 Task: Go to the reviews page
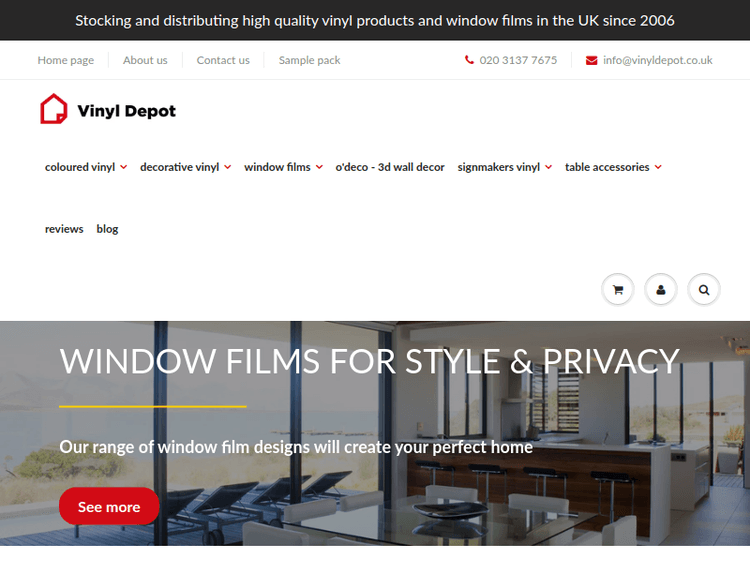pos(64,229)
